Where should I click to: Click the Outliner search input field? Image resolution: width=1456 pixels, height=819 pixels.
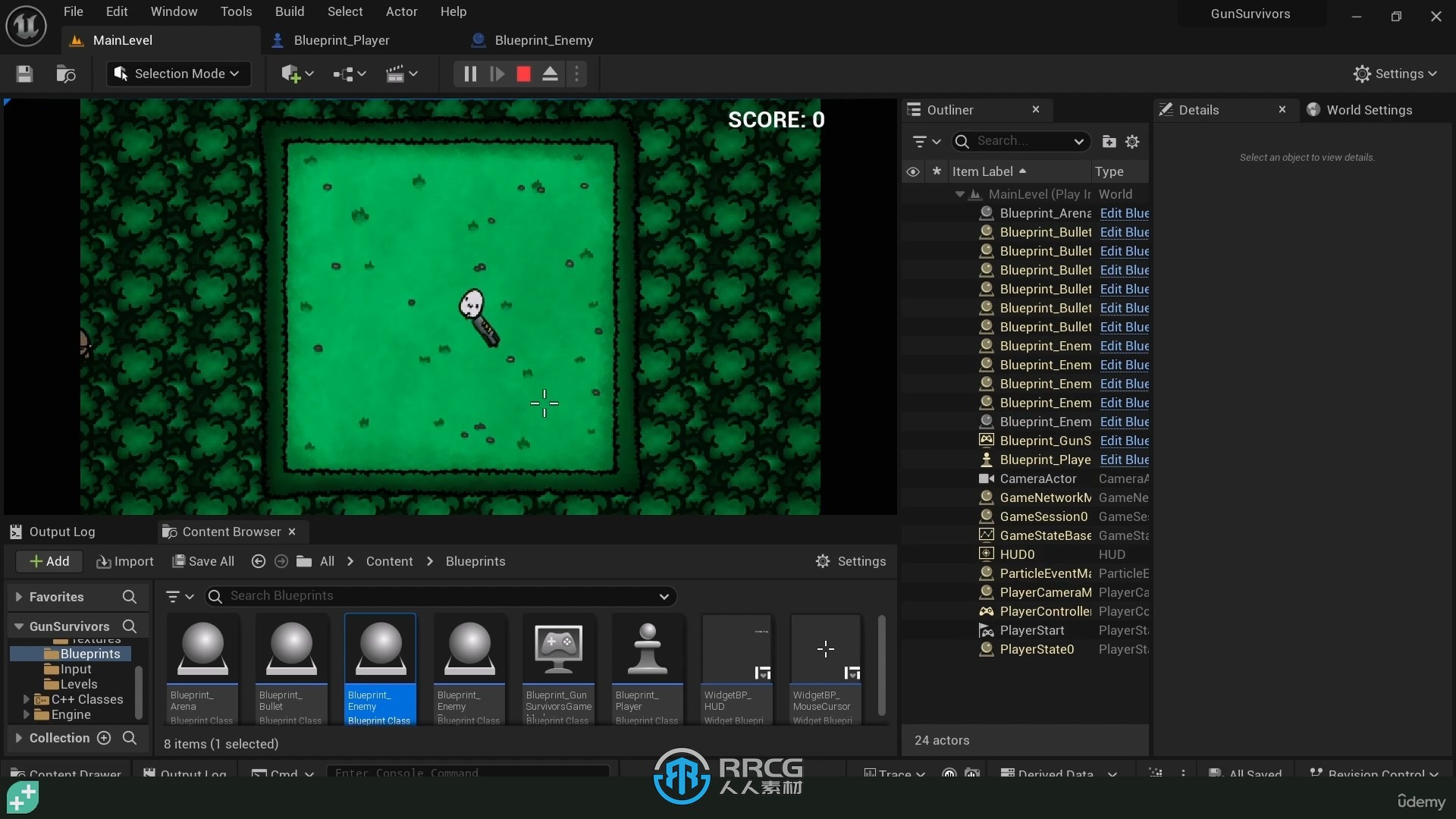click(1020, 140)
